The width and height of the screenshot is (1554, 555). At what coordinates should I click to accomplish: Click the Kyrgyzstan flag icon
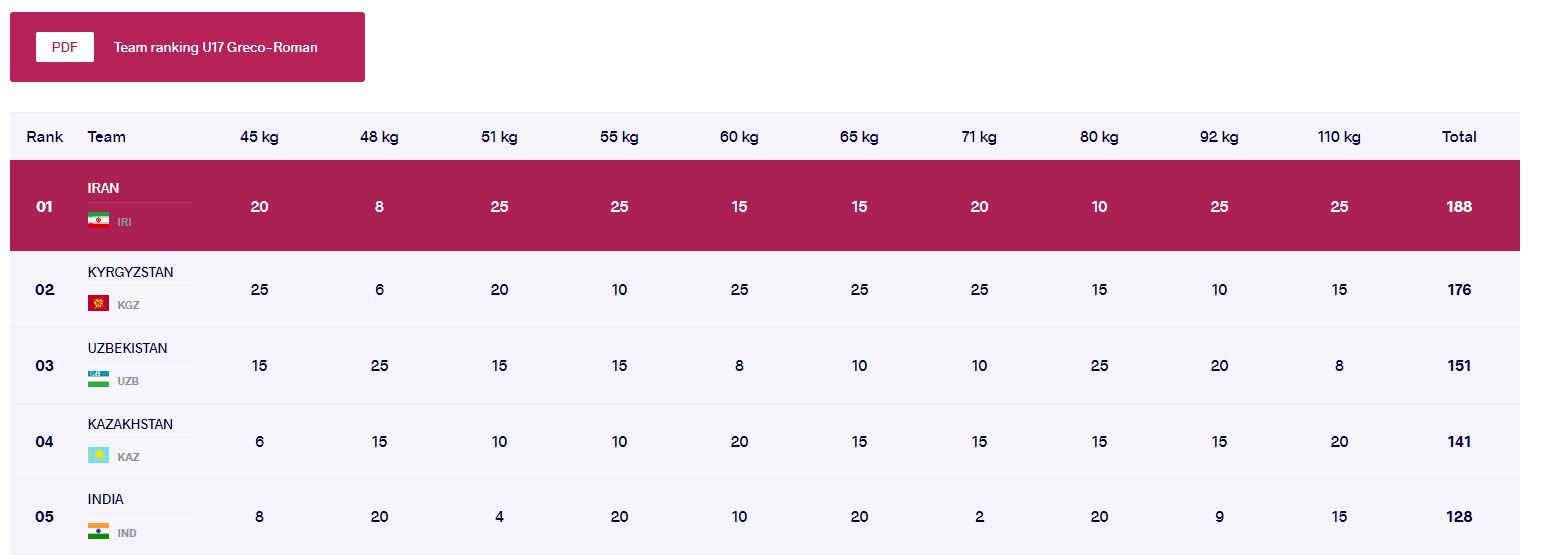[98, 304]
